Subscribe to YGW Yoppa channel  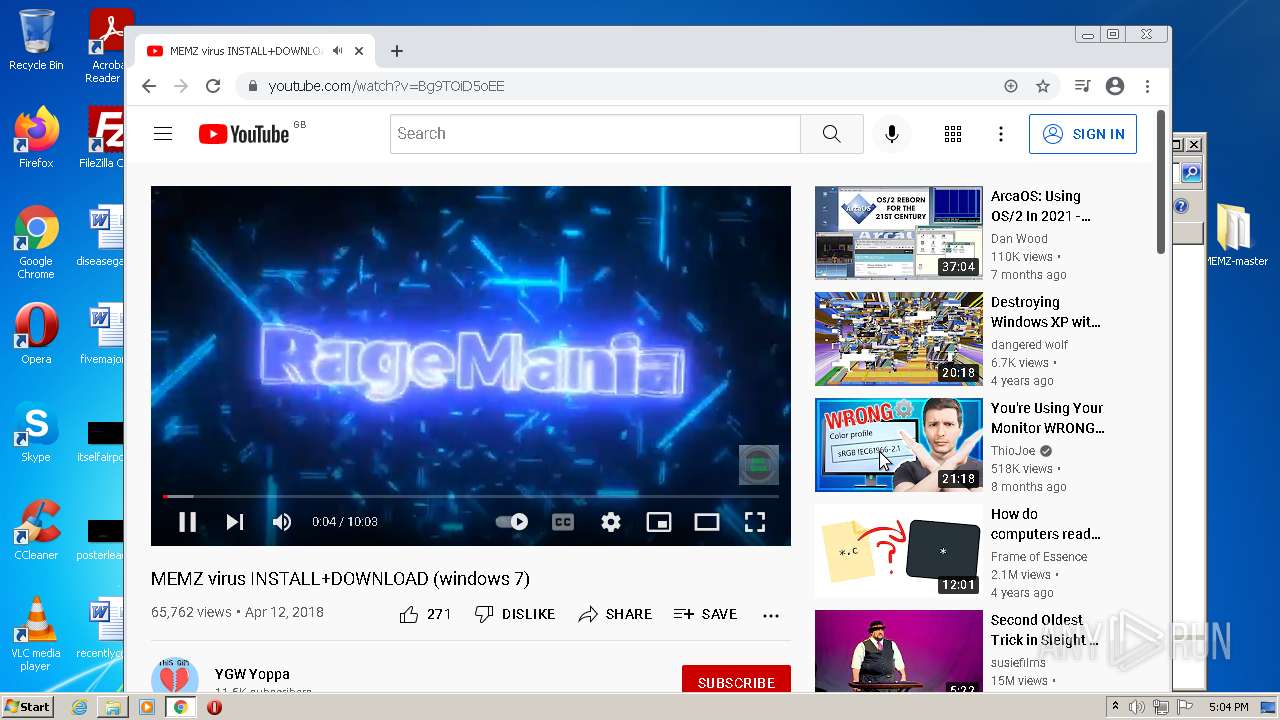click(736, 682)
